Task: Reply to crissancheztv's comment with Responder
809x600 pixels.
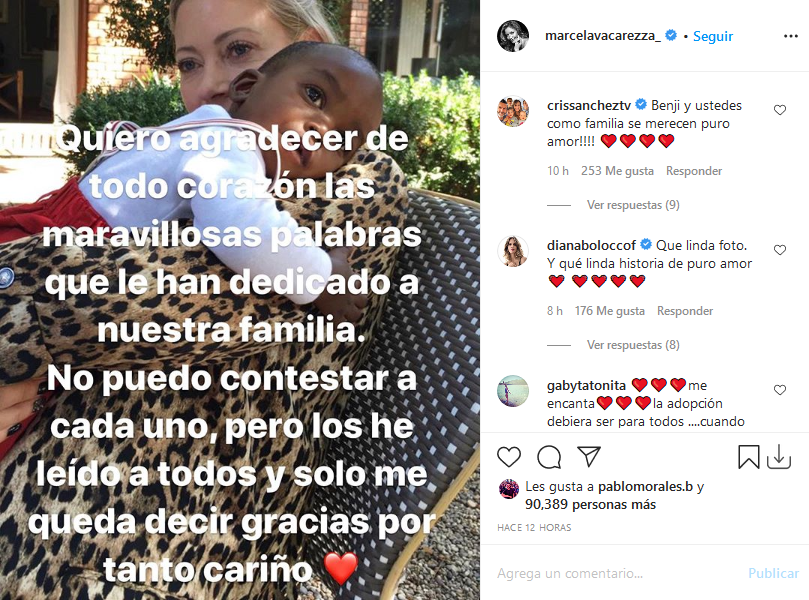Action: (x=694, y=171)
